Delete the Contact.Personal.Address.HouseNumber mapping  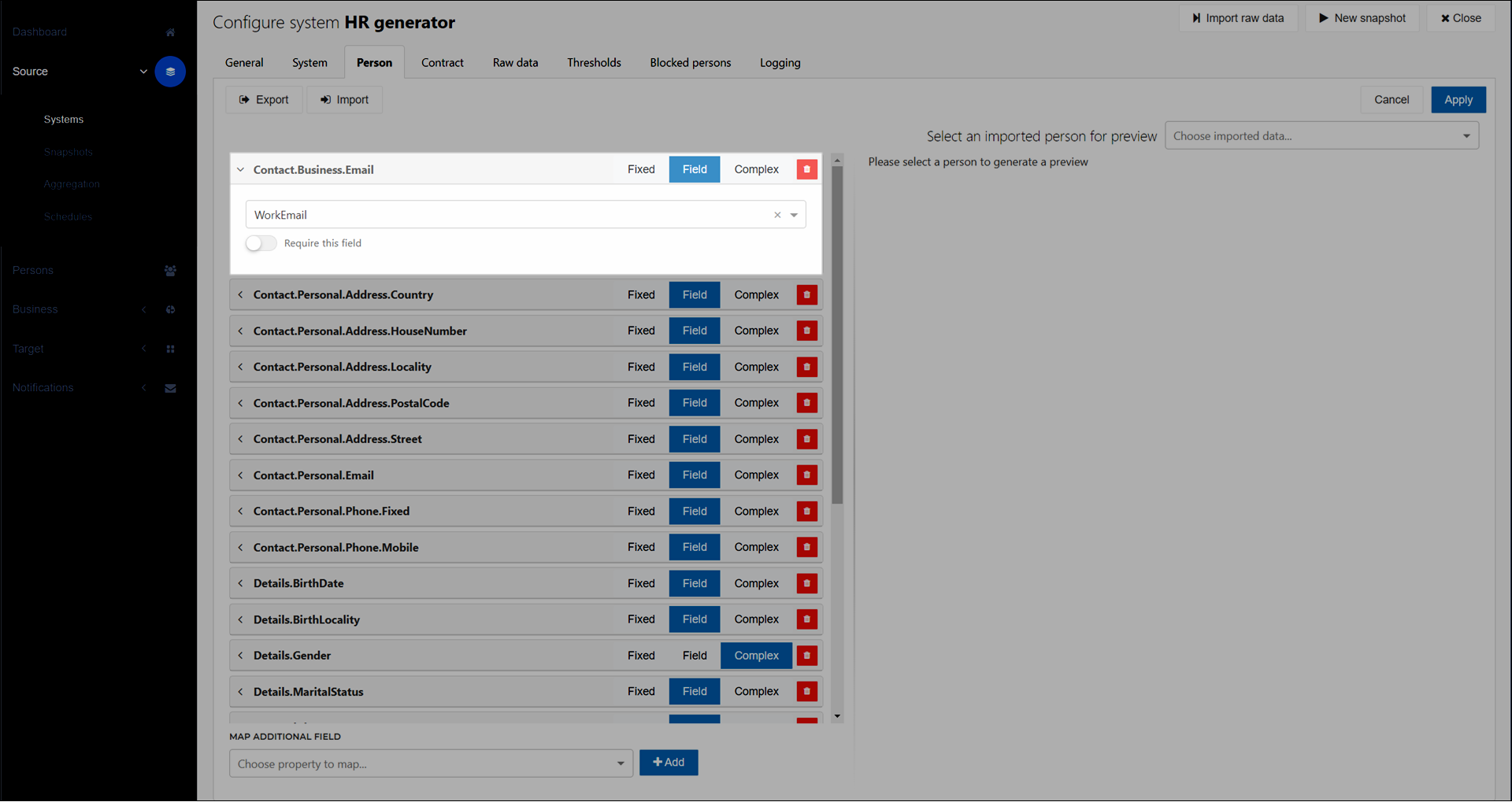pyautogui.click(x=806, y=331)
